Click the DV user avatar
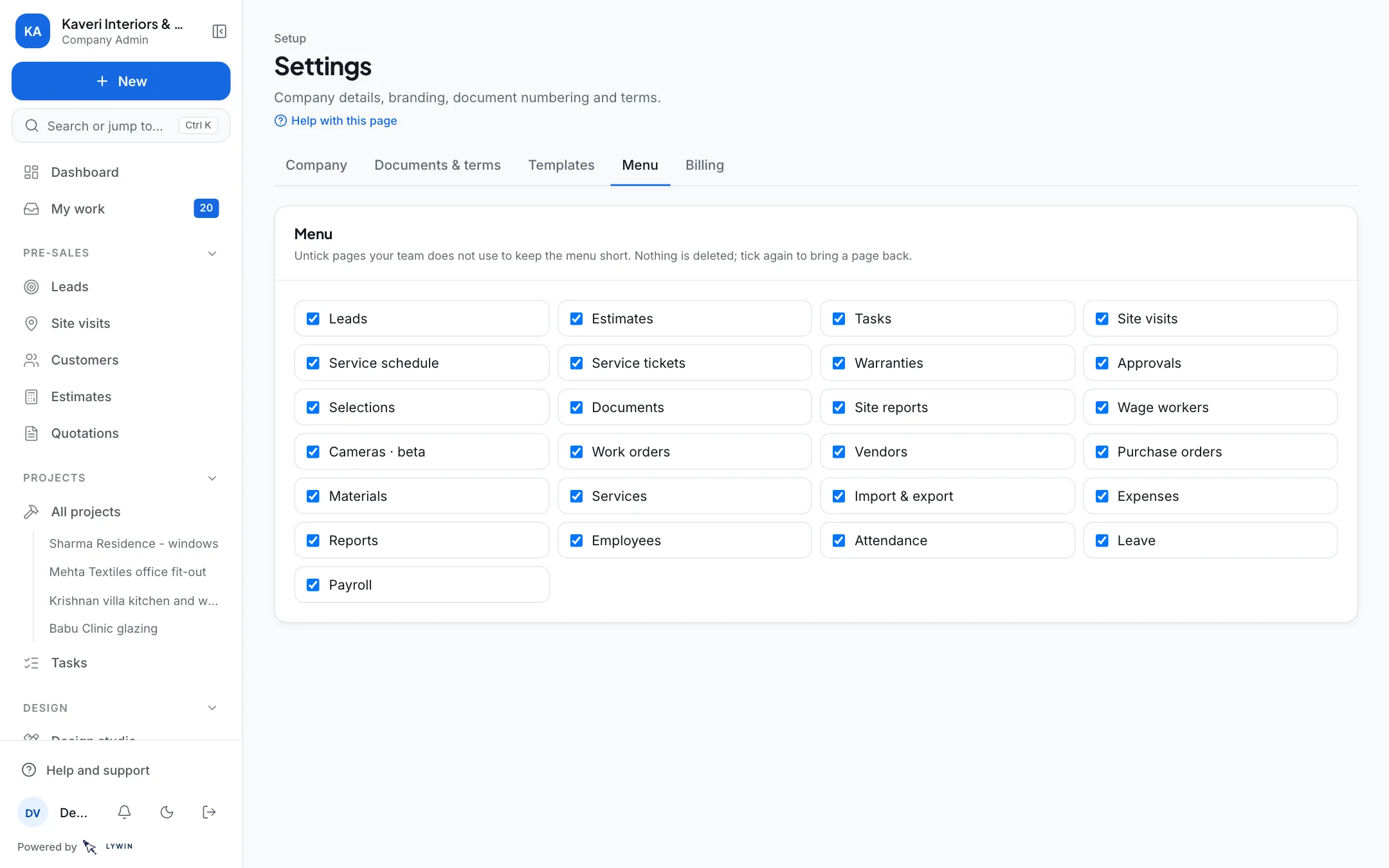Image resolution: width=1389 pixels, height=868 pixels. click(x=33, y=813)
